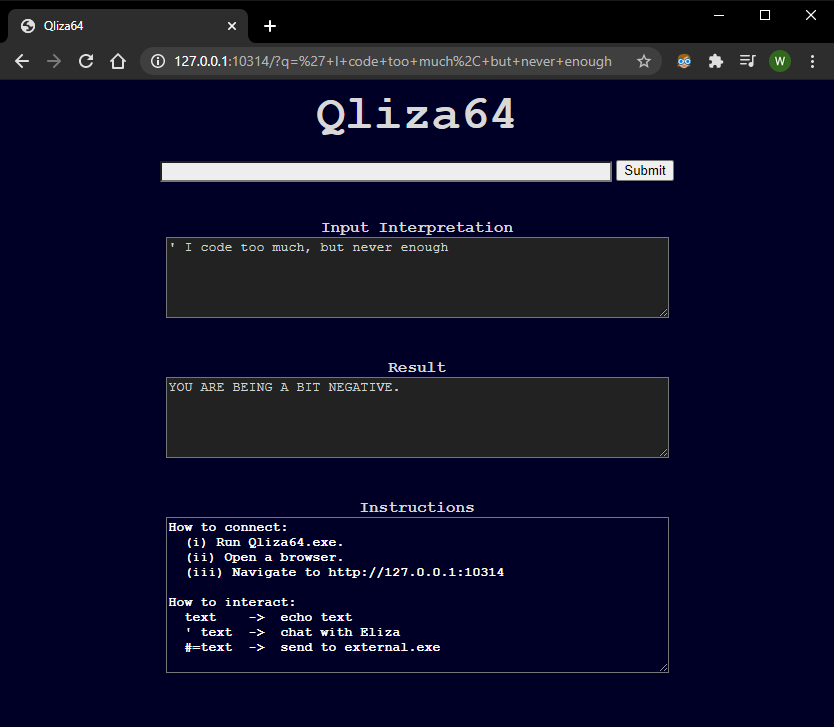View site information icon in address bar
The width and height of the screenshot is (834, 727).
click(x=158, y=61)
